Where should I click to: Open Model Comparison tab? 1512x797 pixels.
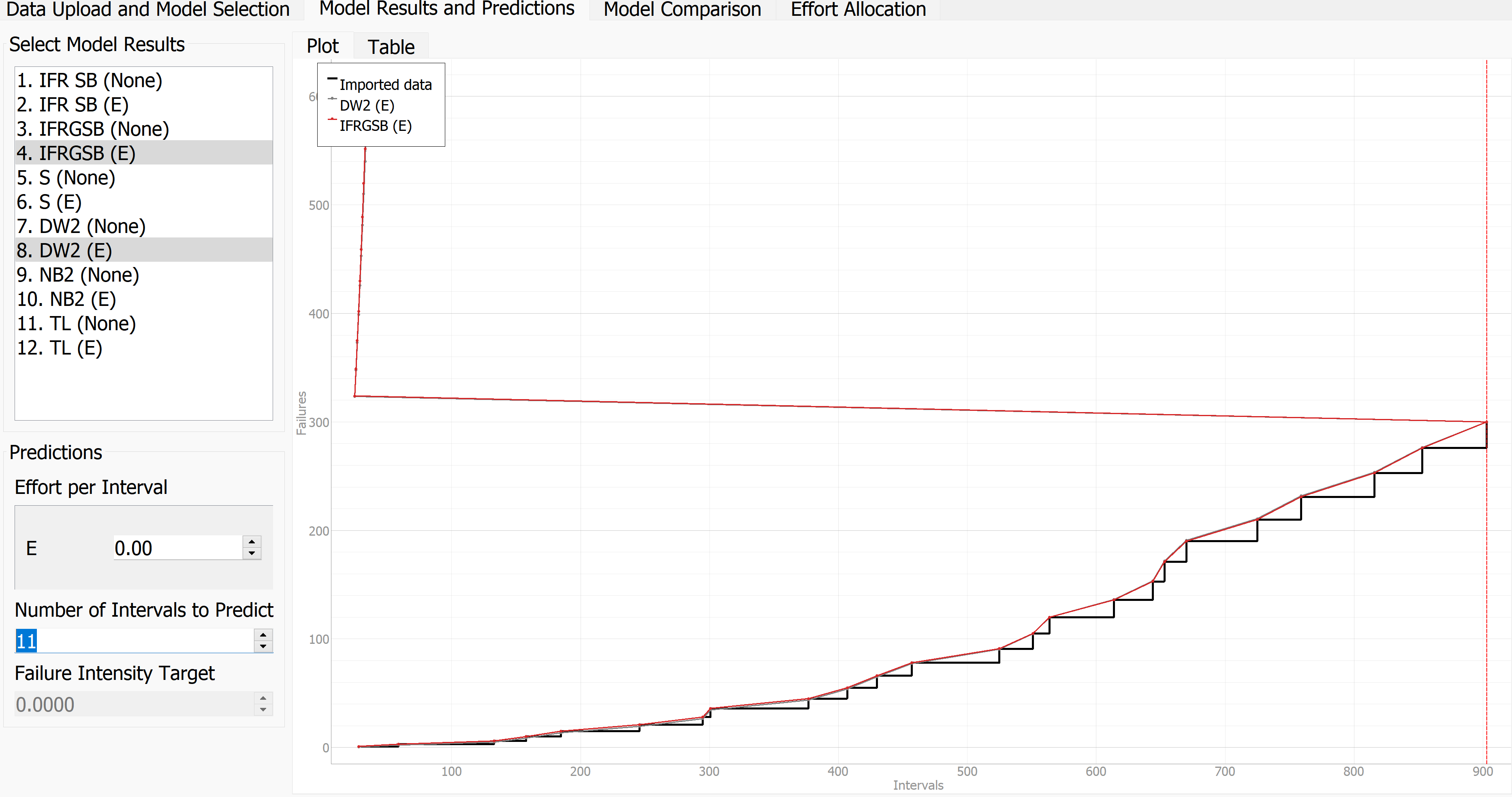(682, 9)
